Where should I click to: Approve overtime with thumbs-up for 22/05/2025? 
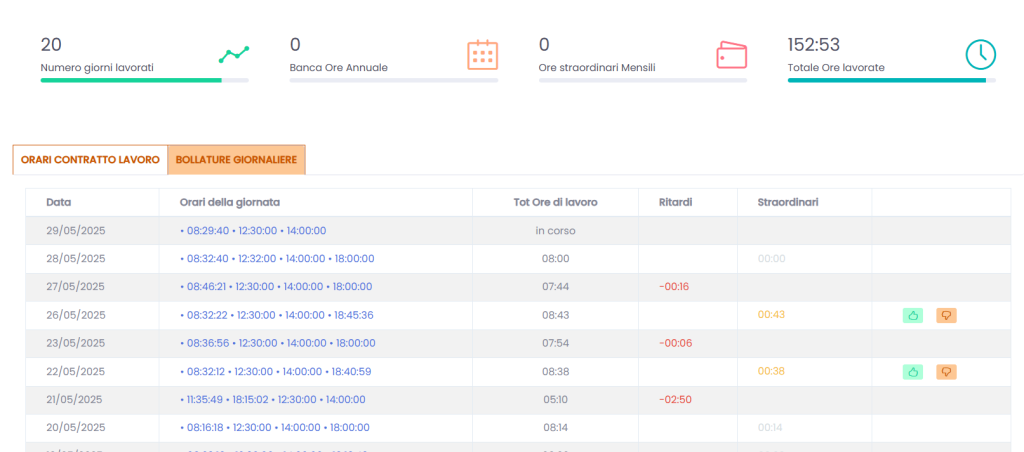[913, 372]
